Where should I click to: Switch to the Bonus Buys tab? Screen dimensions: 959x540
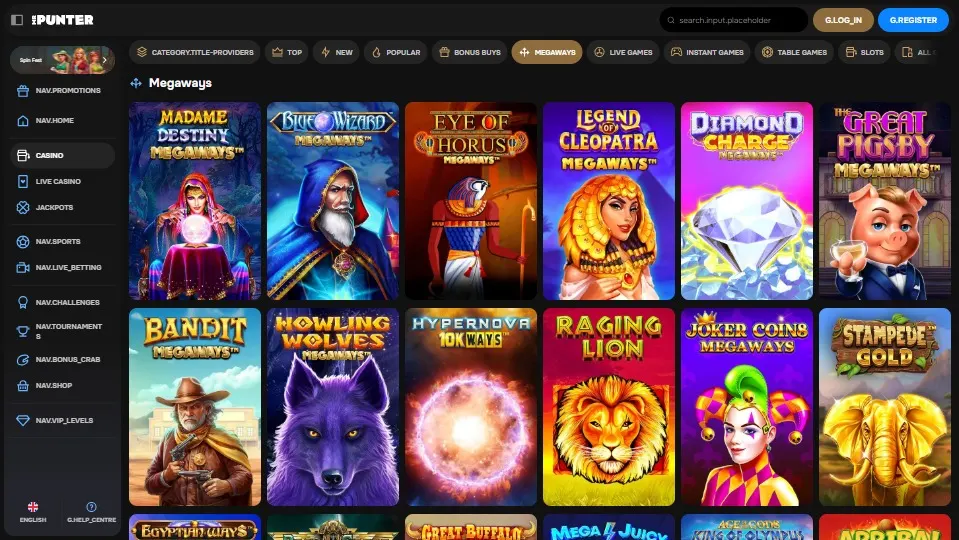[x=470, y=53]
